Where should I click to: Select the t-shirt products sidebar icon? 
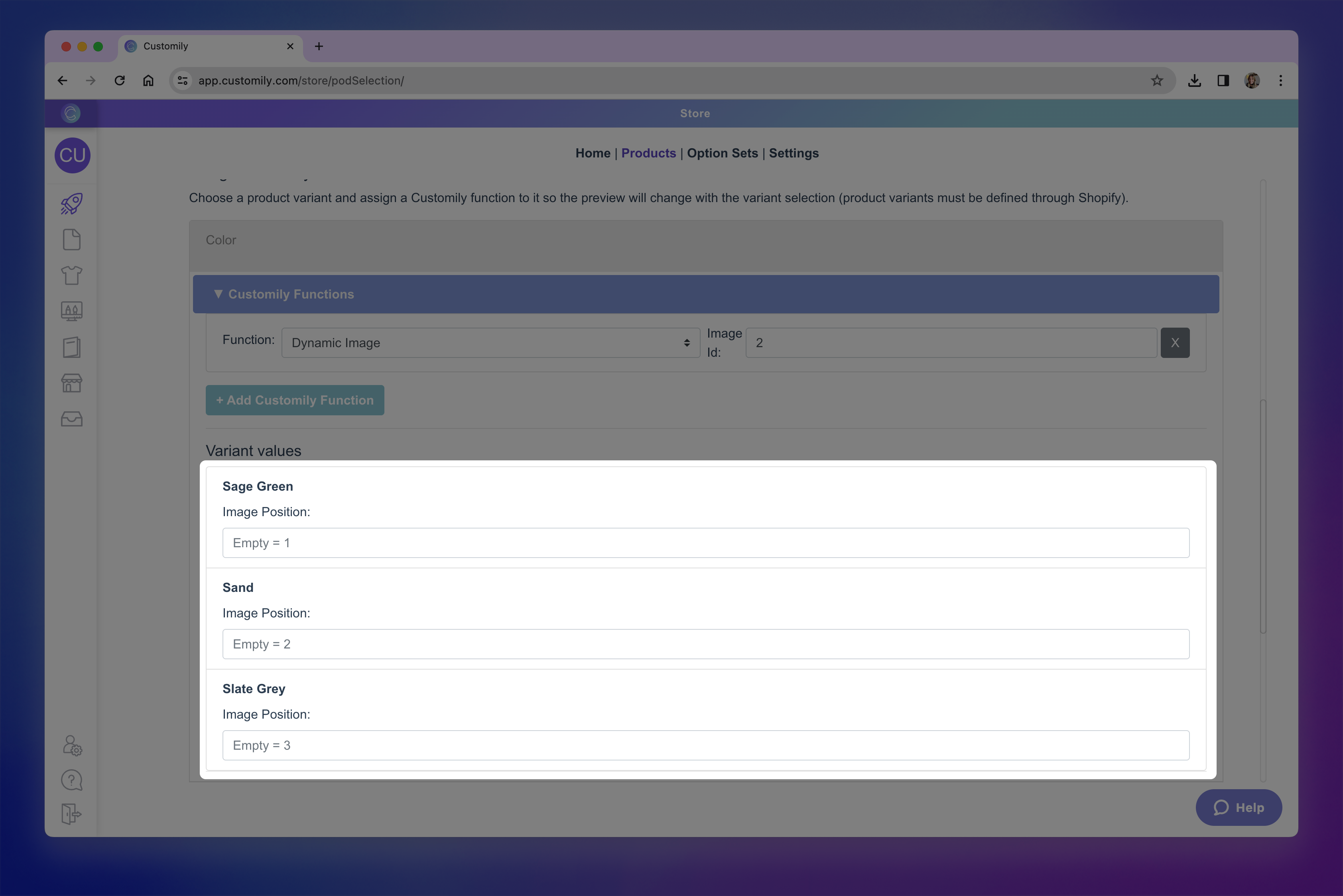[x=71, y=275]
